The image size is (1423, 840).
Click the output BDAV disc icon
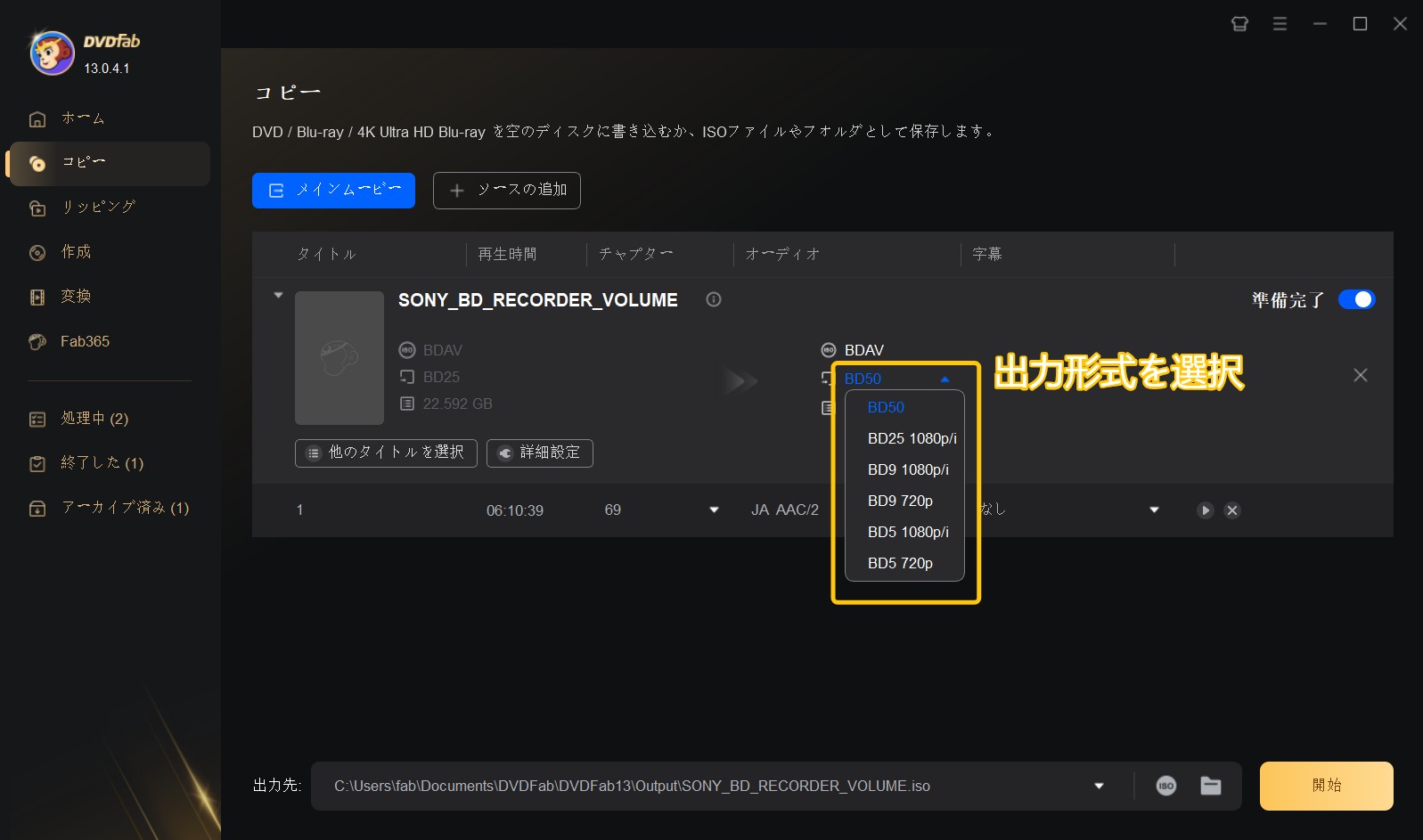pyautogui.click(x=828, y=350)
